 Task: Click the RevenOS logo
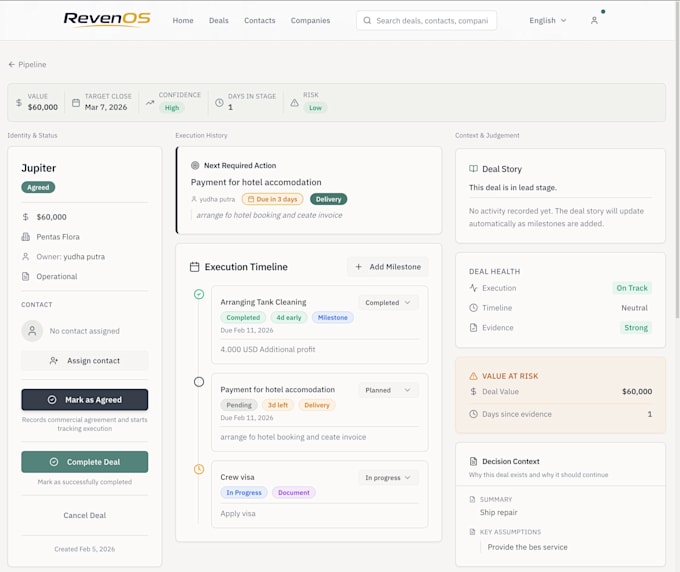(107, 20)
